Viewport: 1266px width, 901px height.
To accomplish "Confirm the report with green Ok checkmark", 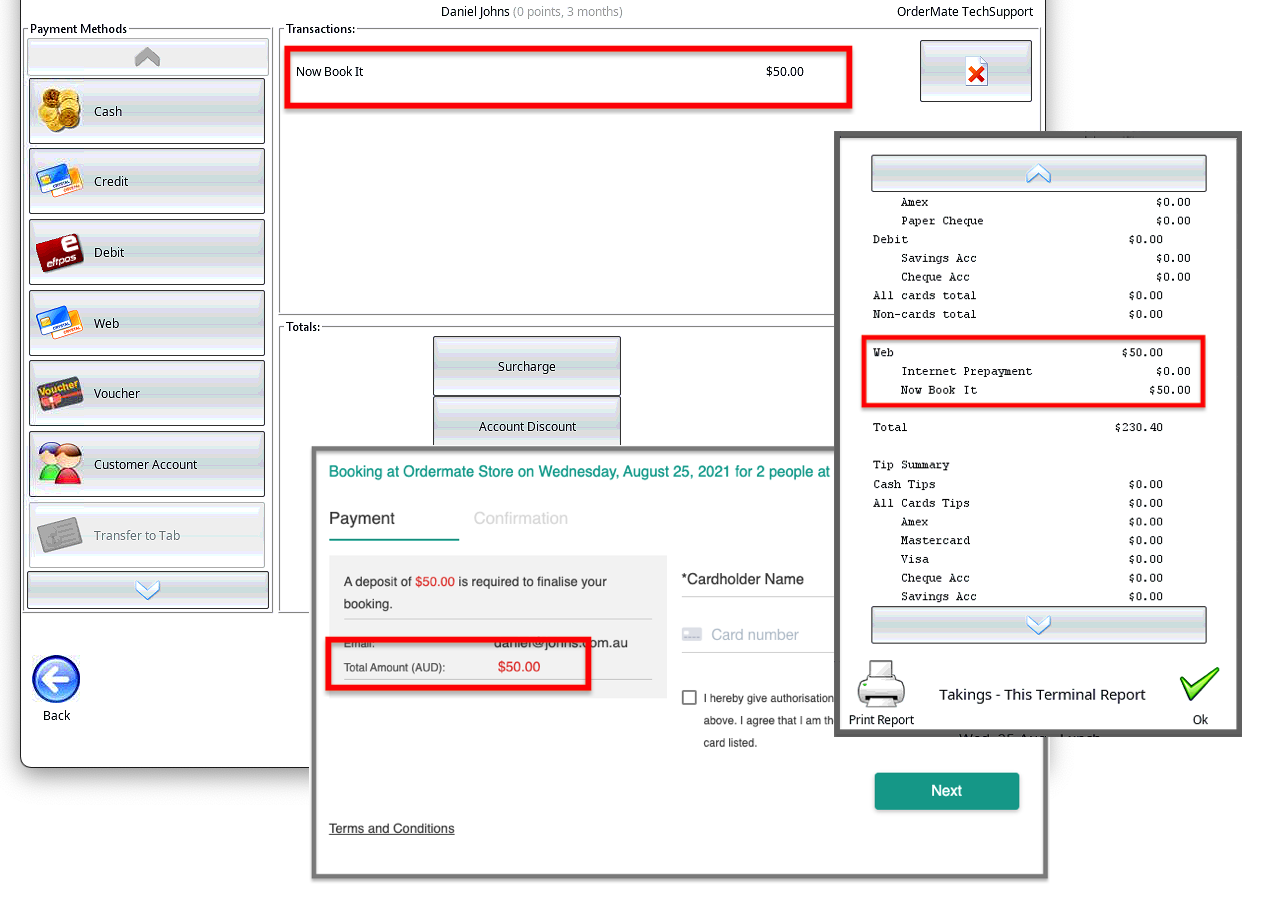I will (x=1200, y=685).
